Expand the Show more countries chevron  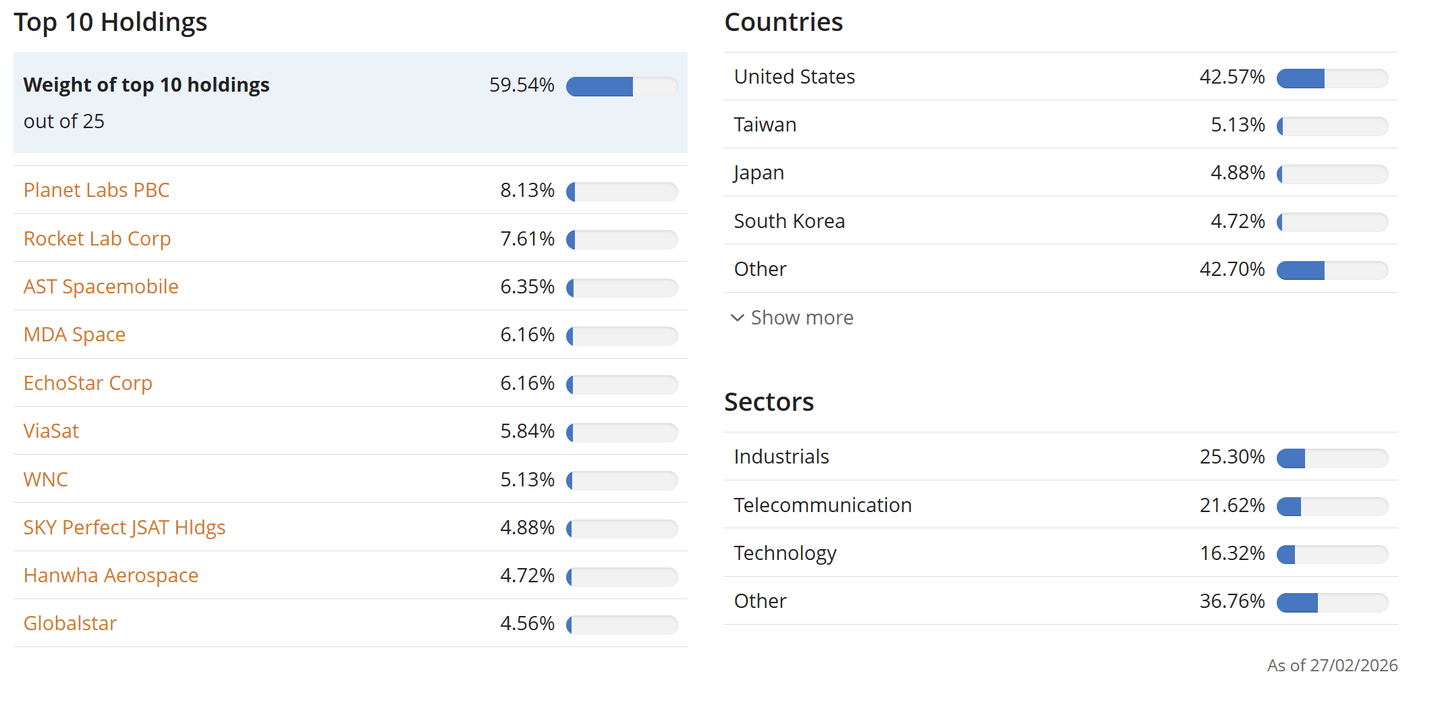click(738, 318)
